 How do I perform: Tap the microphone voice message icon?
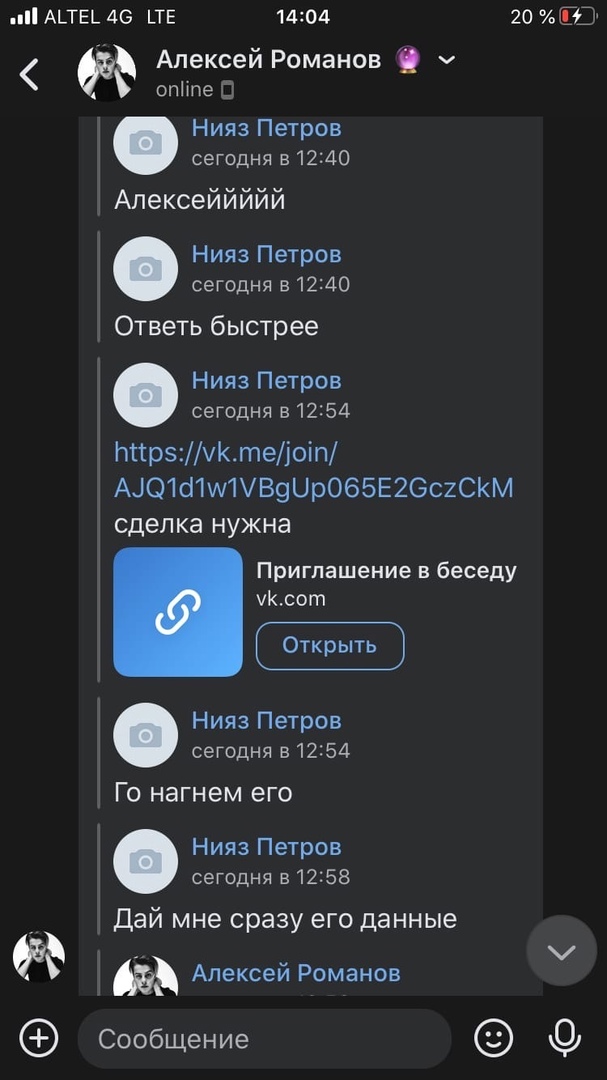point(566,1038)
